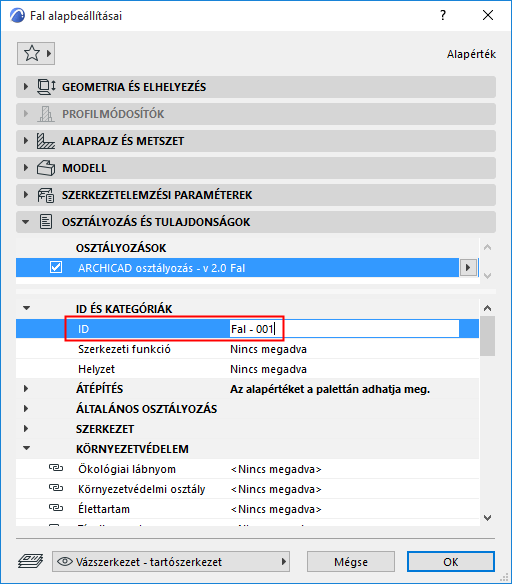Uncheck the ARCHICAD osztályozás checkbox
This screenshot has height=584, width=512.
point(56,267)
